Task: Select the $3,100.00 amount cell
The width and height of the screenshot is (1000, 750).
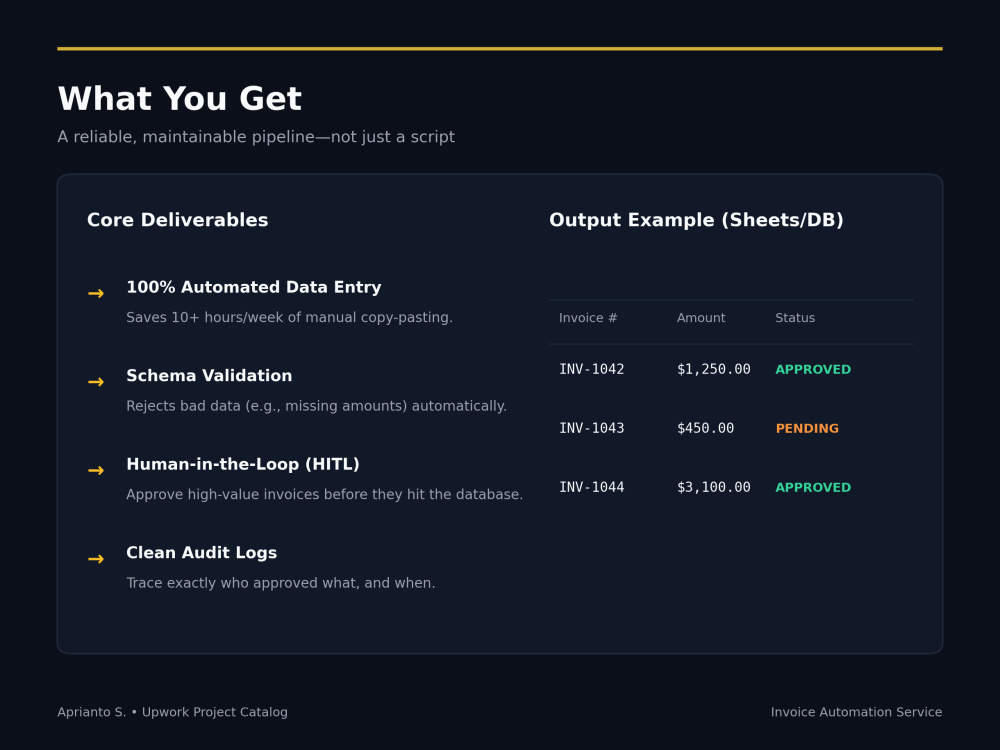Action: (713, 487)
